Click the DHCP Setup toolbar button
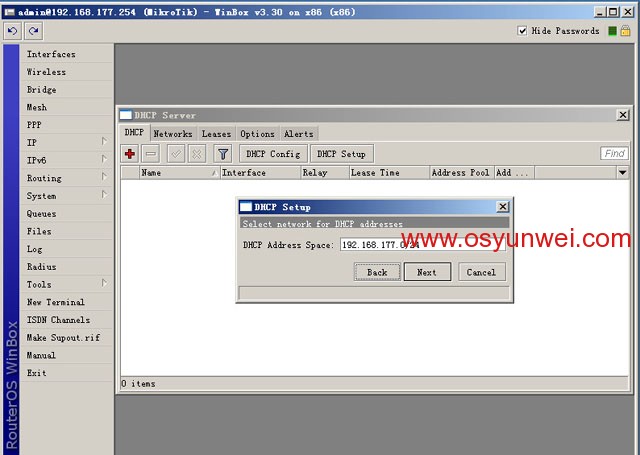The height and width of the screenshot is (455, 640). click(341, 154)
